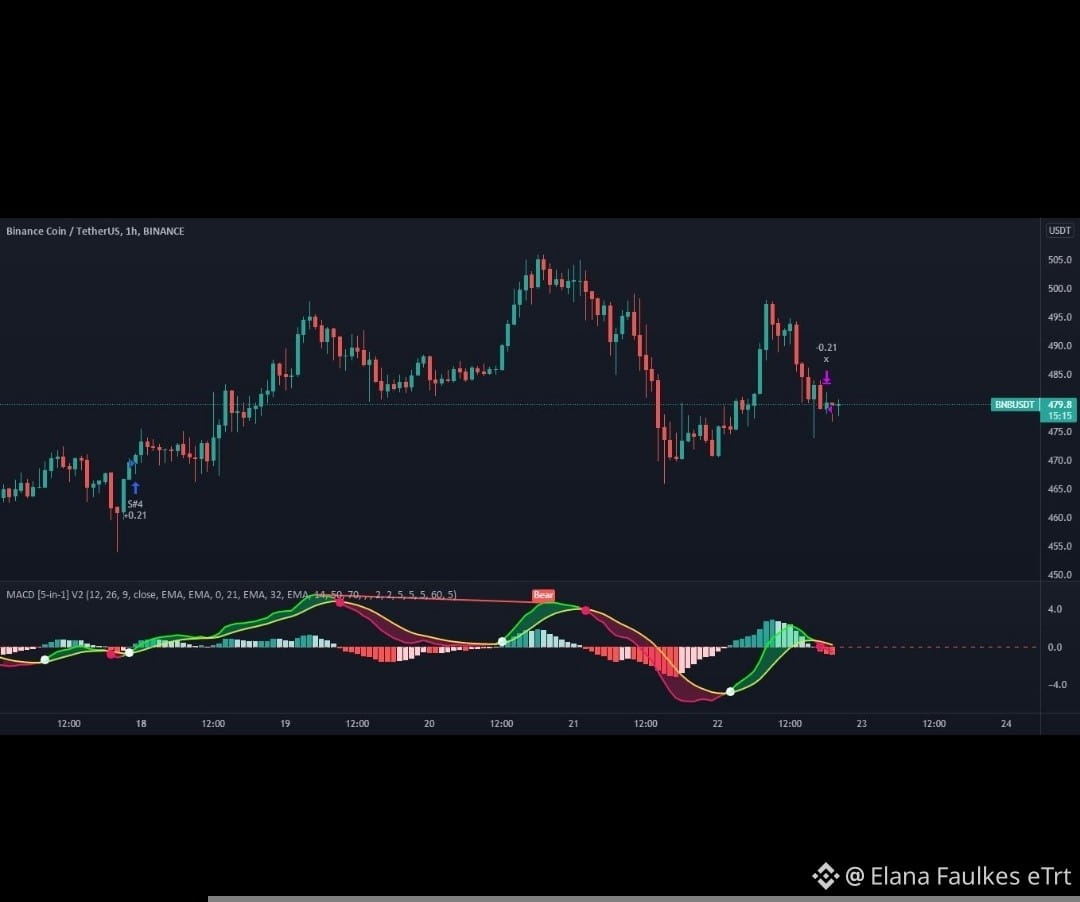Click the 450.0 price axis label
Viewport: 1080px width, 902px height.
tap(1059, 574)
